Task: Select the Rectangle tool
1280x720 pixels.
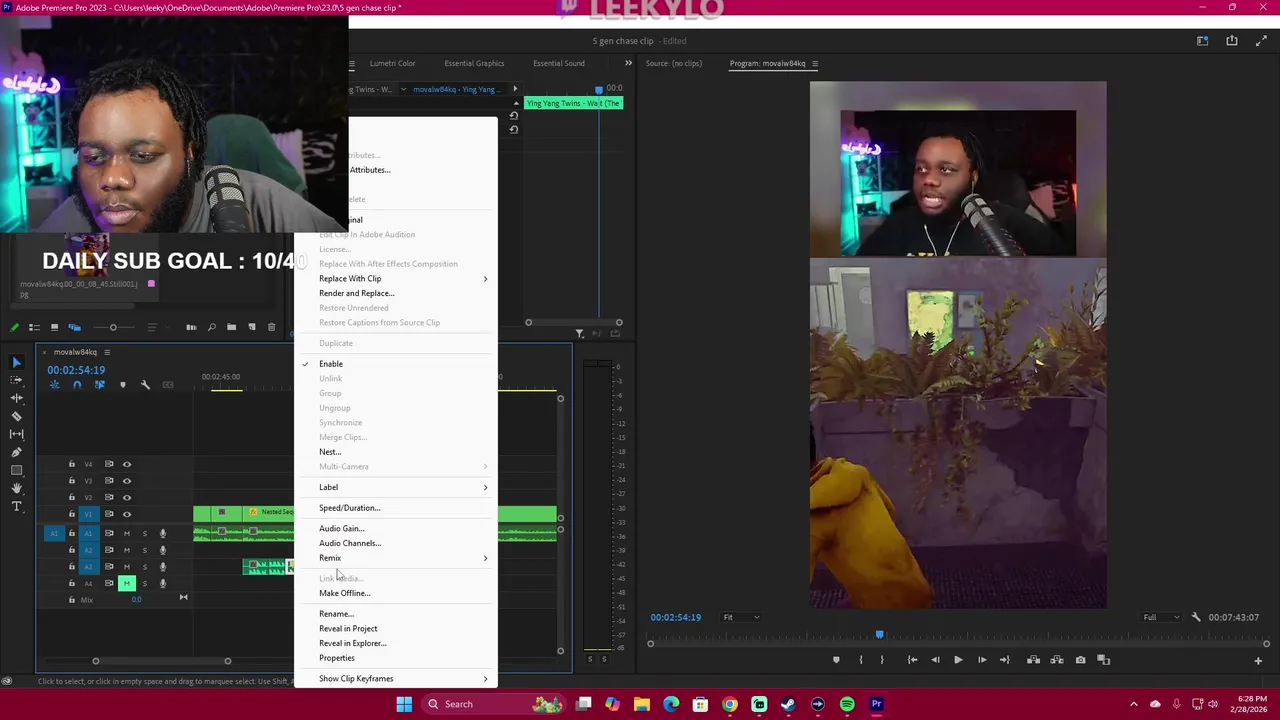Action: [16, 470]
